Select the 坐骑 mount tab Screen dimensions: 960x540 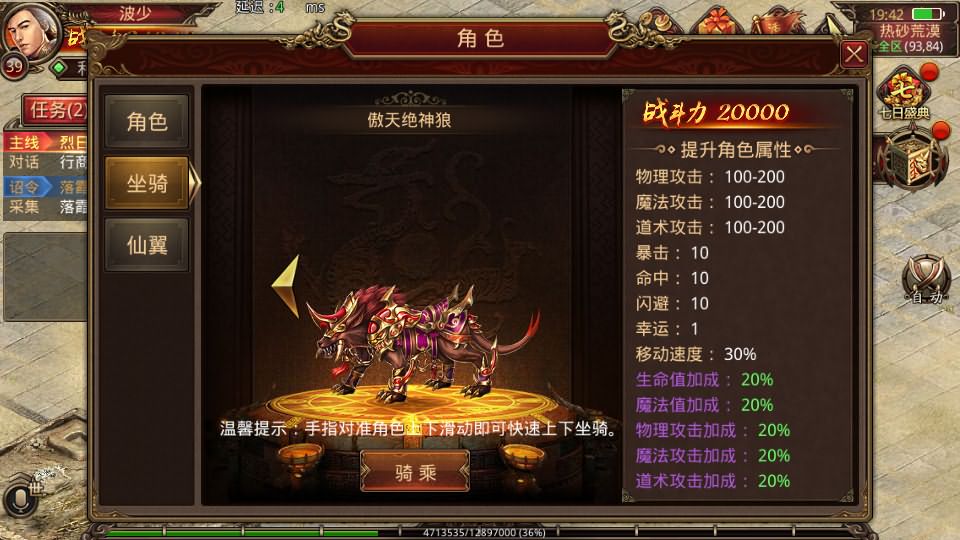point(147,182)
